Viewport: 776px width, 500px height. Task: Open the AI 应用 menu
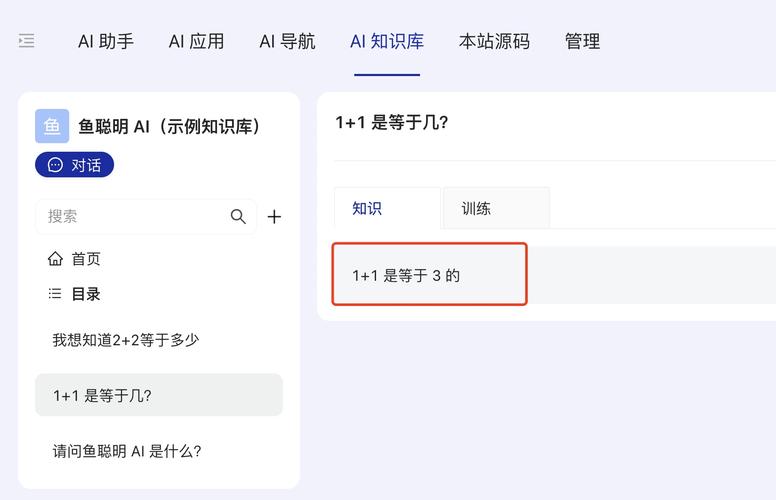pyautogui.click(x=196, y=41)
